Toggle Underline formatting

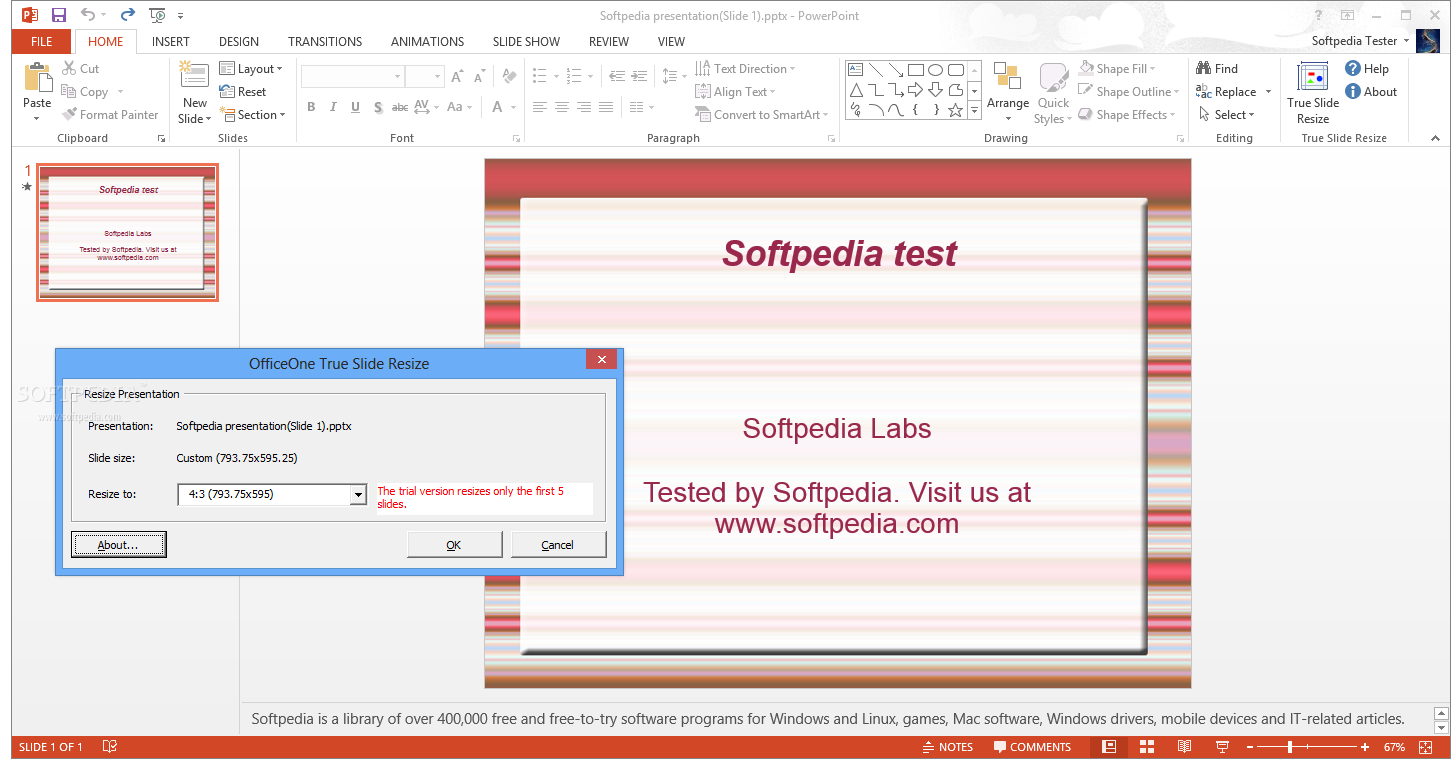[355, 107]
